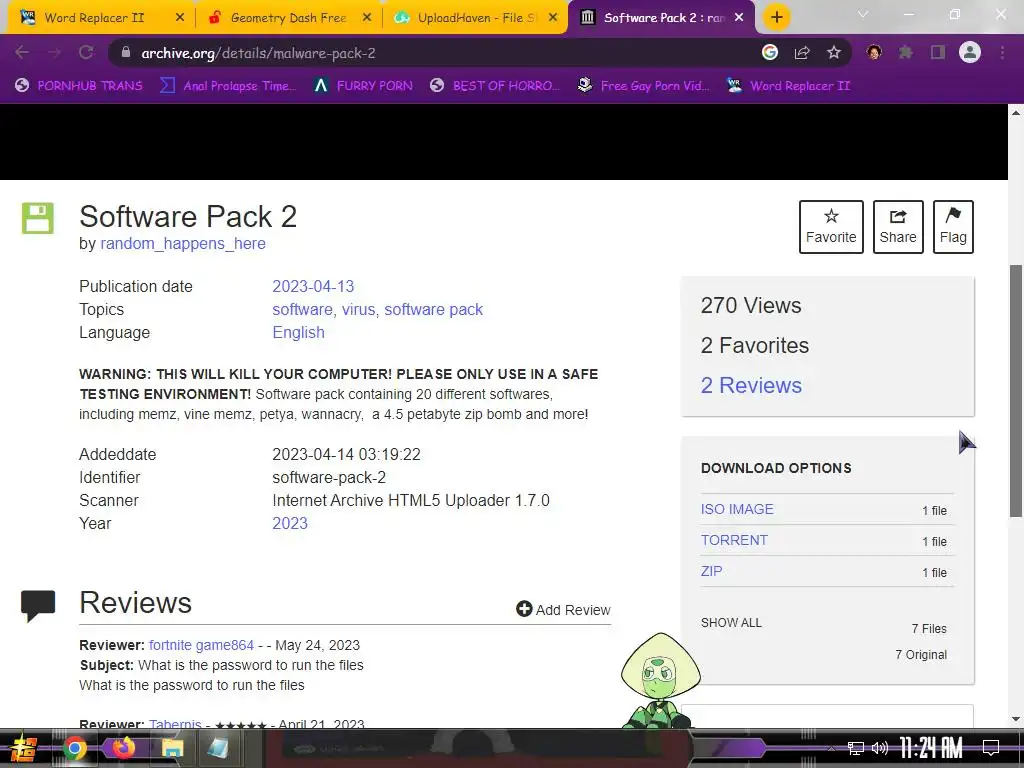Close the UploadHaven tab
The width and height of the screenshot is (1024, 768).
[x=553, y=18]
